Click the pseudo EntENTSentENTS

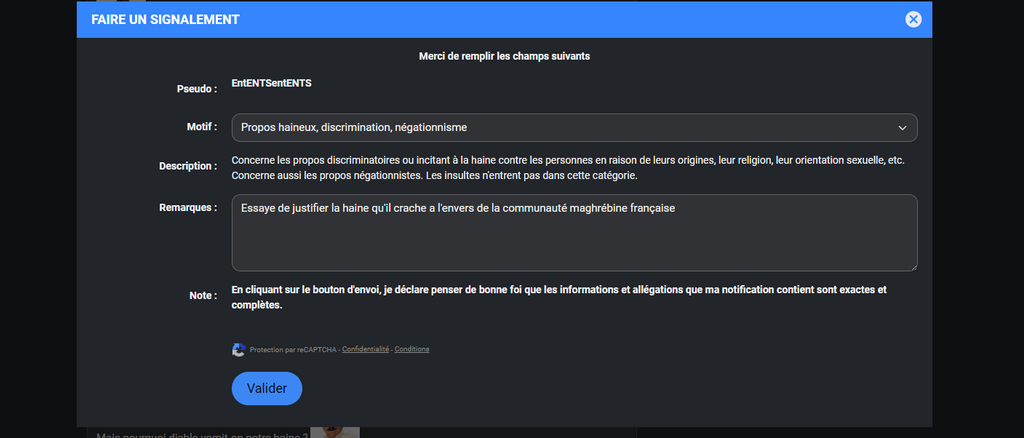(x=272, y=84)
